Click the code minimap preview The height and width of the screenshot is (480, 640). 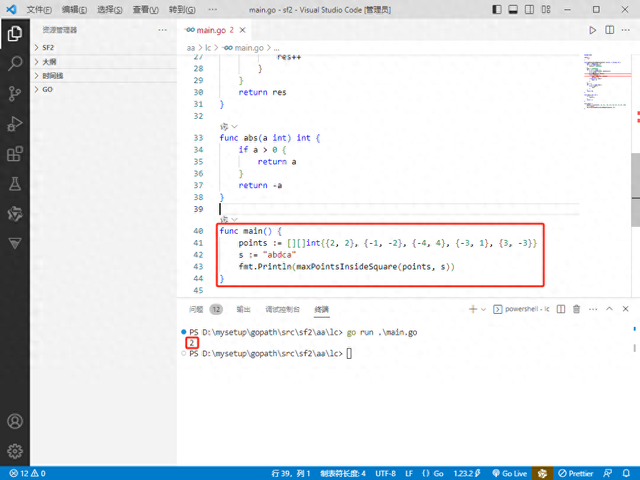click(x=606, y=82)
